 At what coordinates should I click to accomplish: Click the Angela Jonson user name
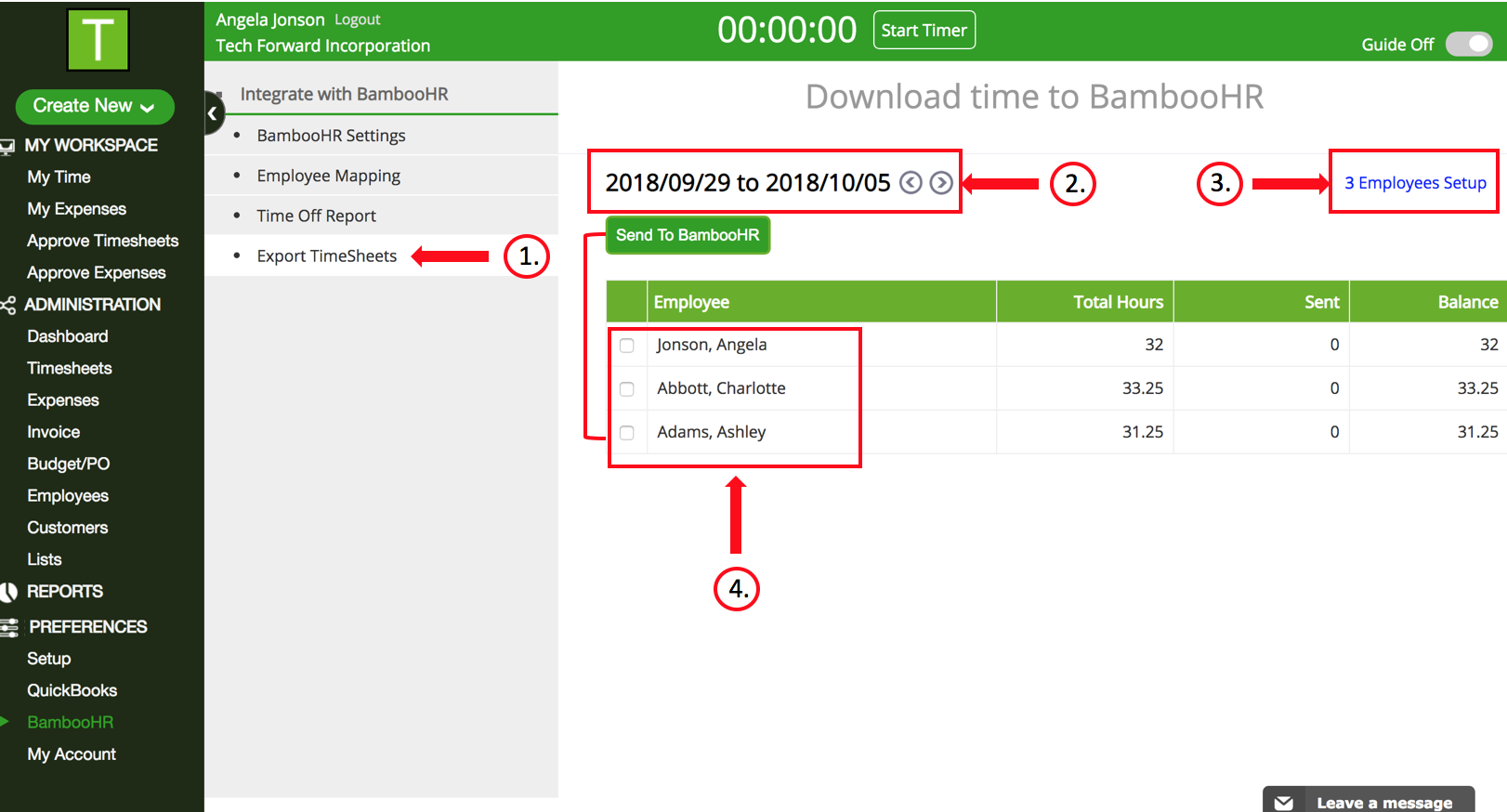tap(270, 20)
